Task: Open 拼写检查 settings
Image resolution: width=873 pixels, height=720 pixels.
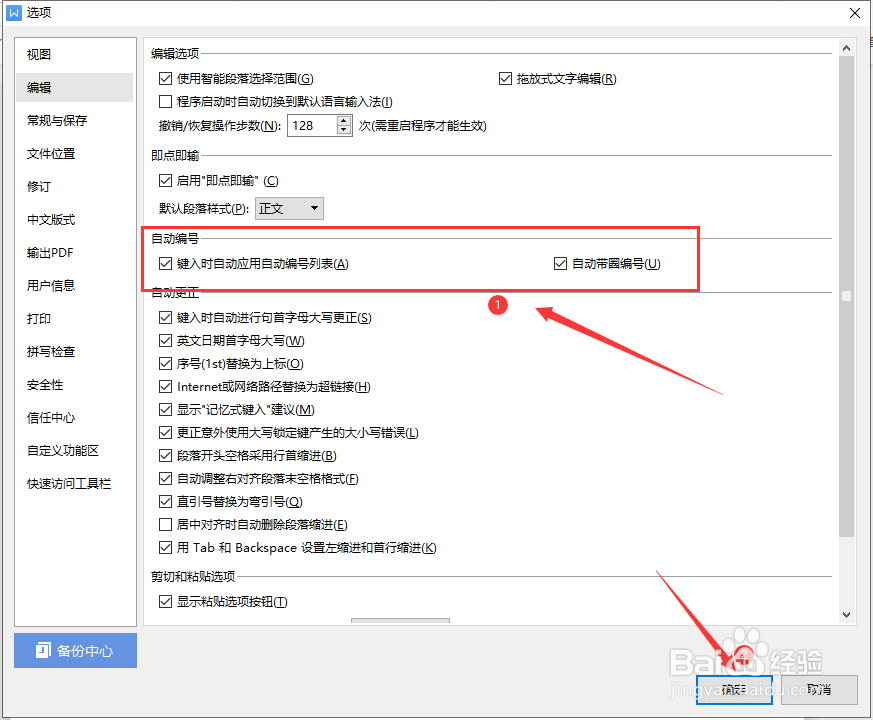Action: click(51, 352)
